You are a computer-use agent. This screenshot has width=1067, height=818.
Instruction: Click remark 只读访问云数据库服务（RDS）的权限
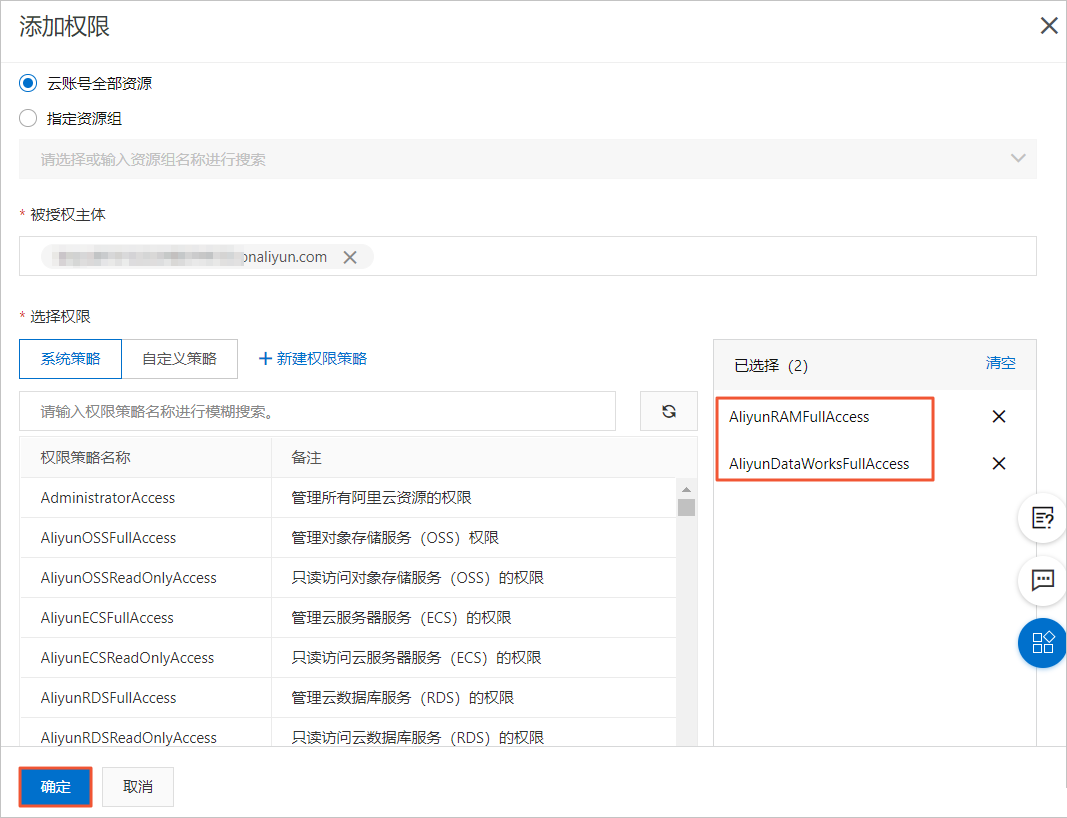point(417,738)
